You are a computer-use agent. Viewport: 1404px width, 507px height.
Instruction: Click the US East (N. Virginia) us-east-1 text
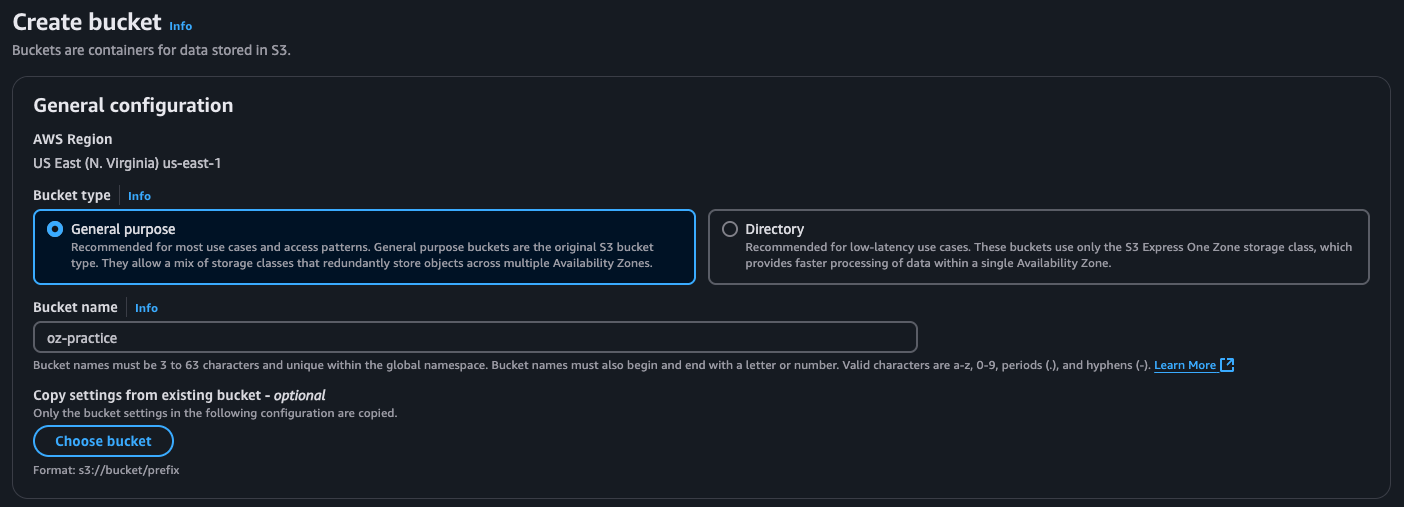pyautogui.click(x=127, y=162)
